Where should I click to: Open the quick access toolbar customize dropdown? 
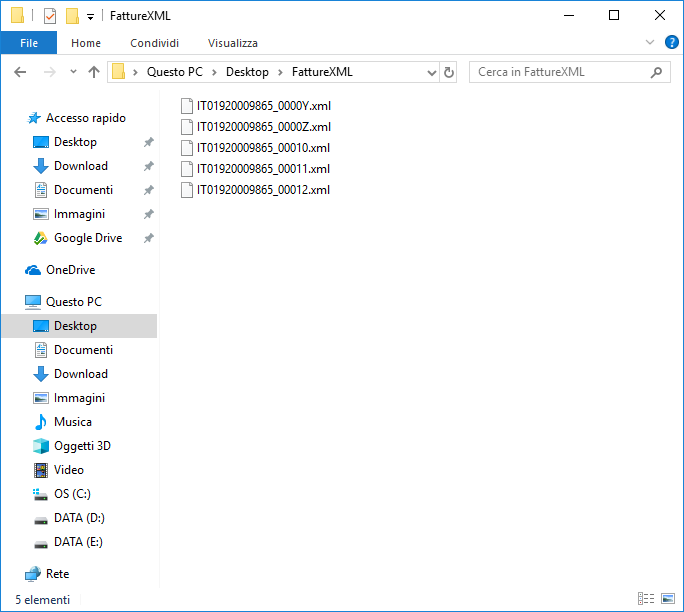pyautogui.click(x=90, y=17)
